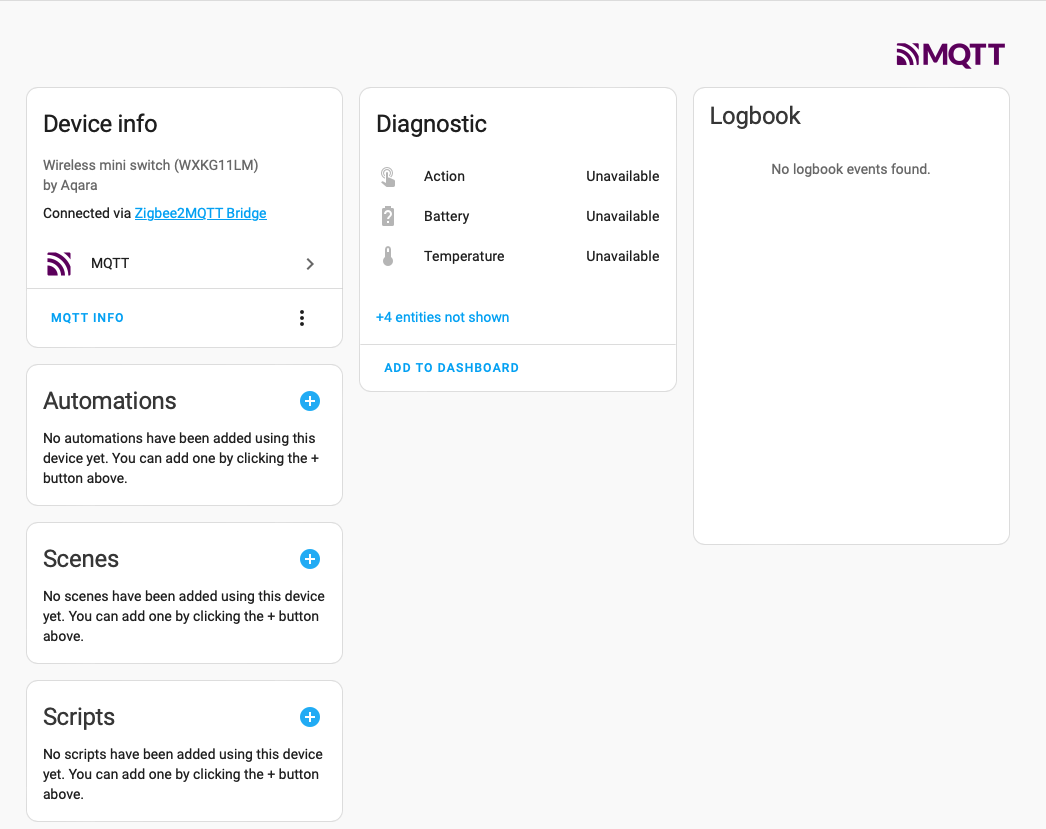Add a new script for this device
Screen dimensions: 1046x829
[x=310, y=717]
